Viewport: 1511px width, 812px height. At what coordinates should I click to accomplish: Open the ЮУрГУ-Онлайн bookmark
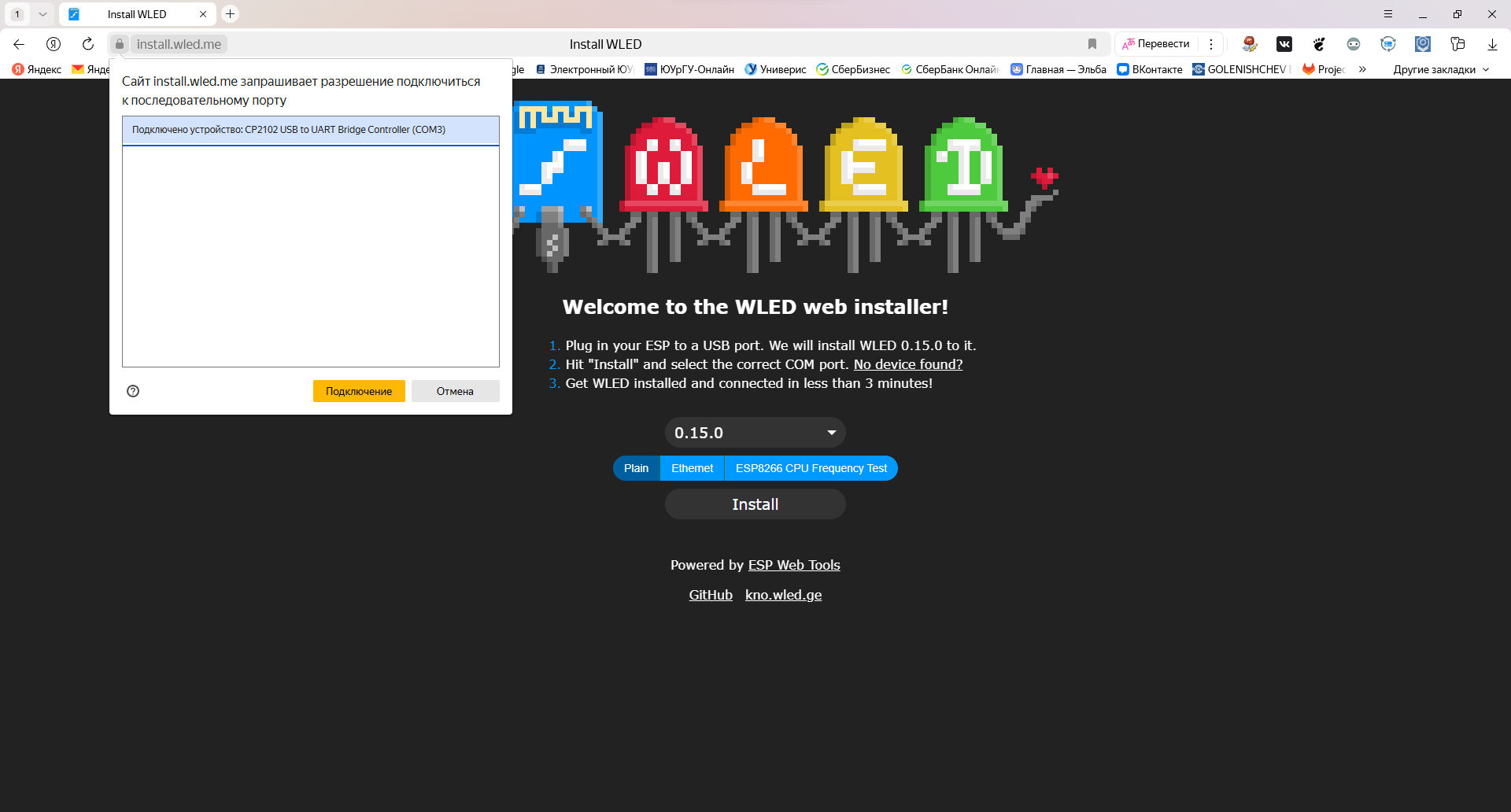pyautogui.click(x=689, y=69)
